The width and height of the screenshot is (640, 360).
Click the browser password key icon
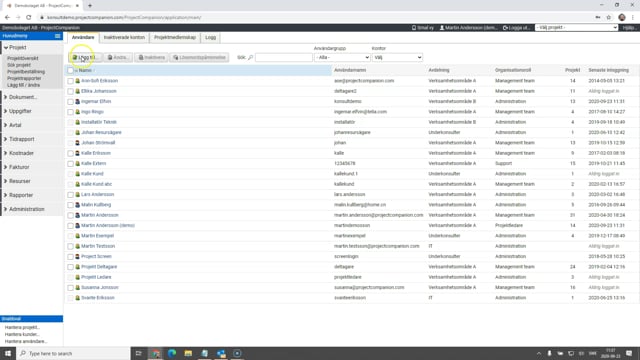tap(598, 18)
